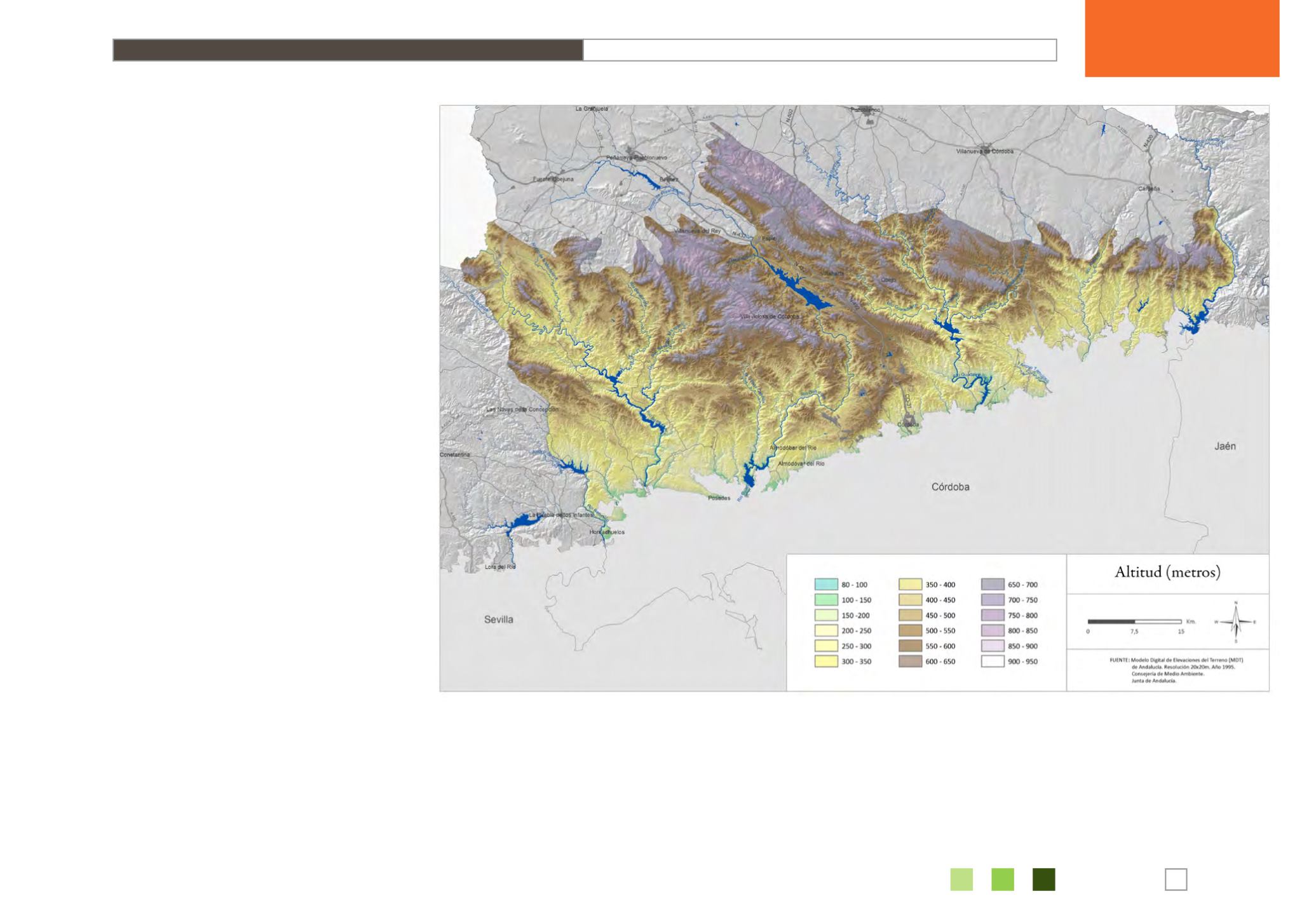The width and height of the screenshot is (1309, 924).
Task: Click the Villanueva de Córdoba label
Action: coord(985,152)
